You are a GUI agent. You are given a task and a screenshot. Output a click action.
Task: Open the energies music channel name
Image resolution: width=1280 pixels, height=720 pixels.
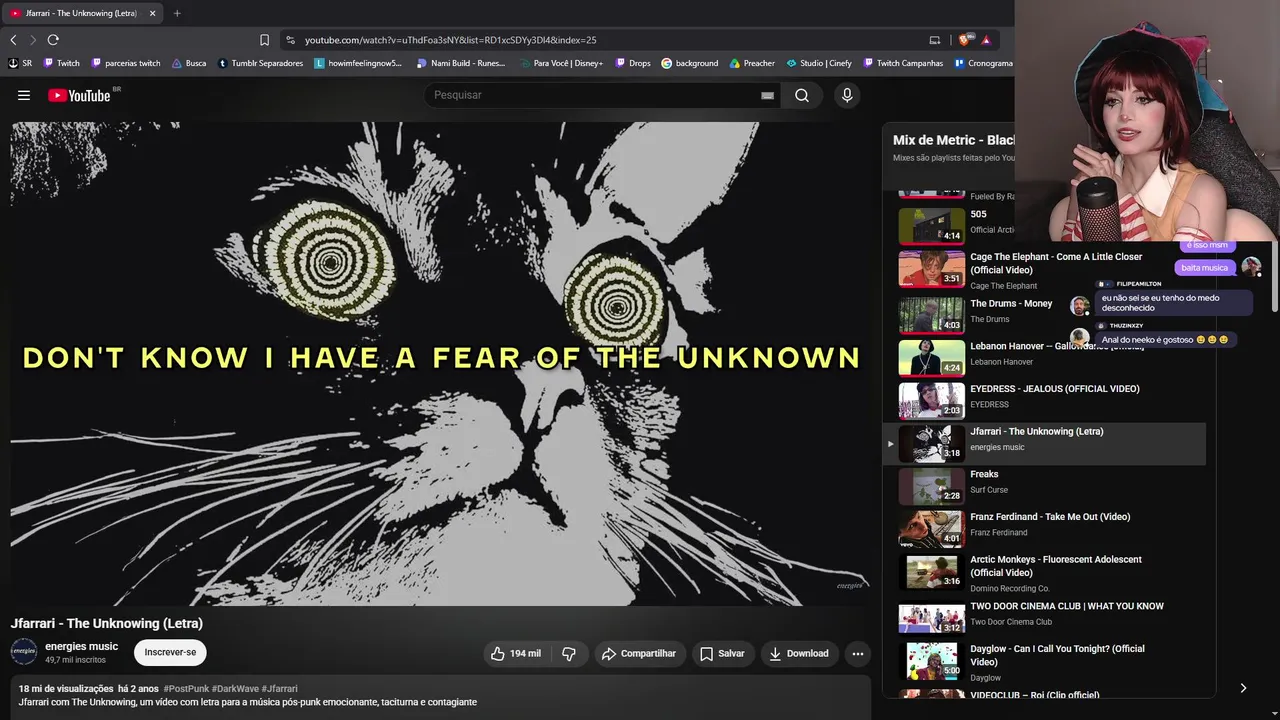click(x=81, y=646)
